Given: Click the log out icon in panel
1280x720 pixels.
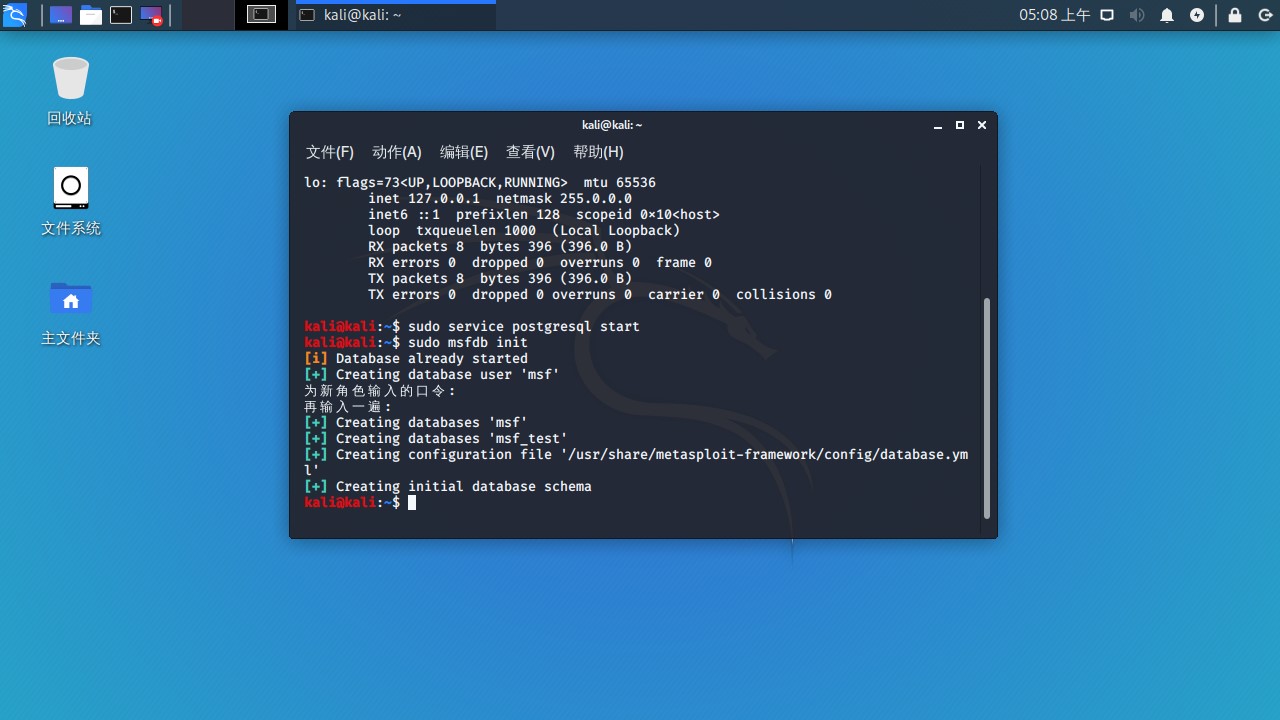Looking at the screenshot, I should [x=1263, y=15].
